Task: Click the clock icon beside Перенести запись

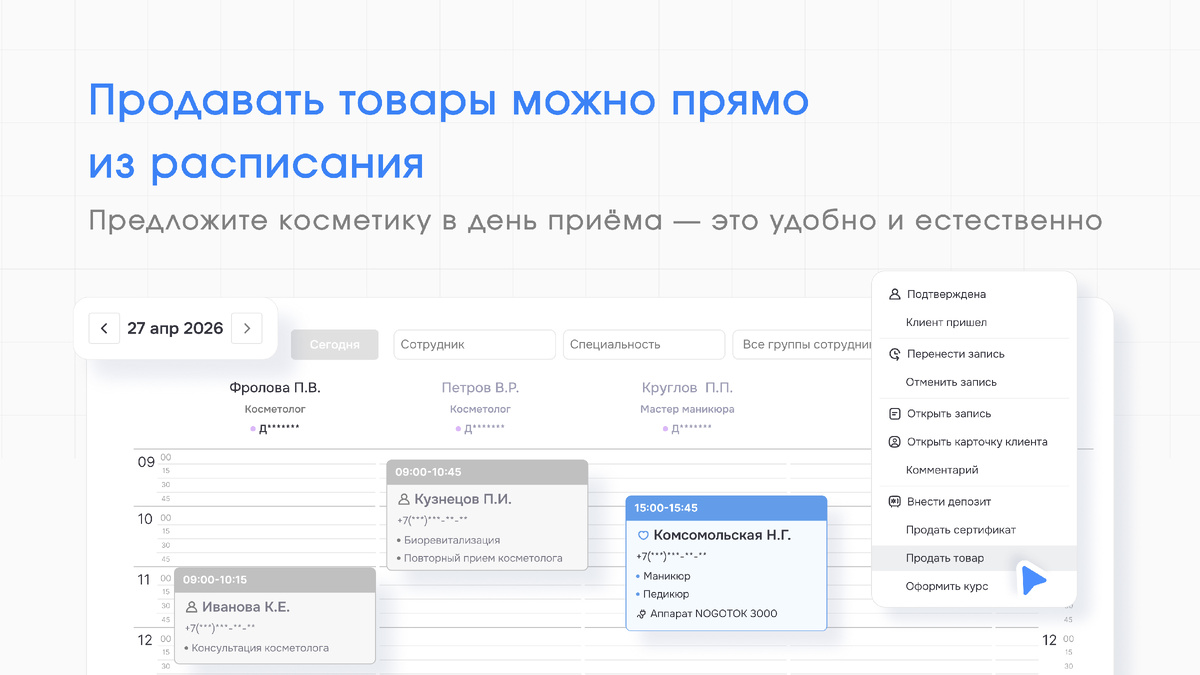Action: pos(895,354)
